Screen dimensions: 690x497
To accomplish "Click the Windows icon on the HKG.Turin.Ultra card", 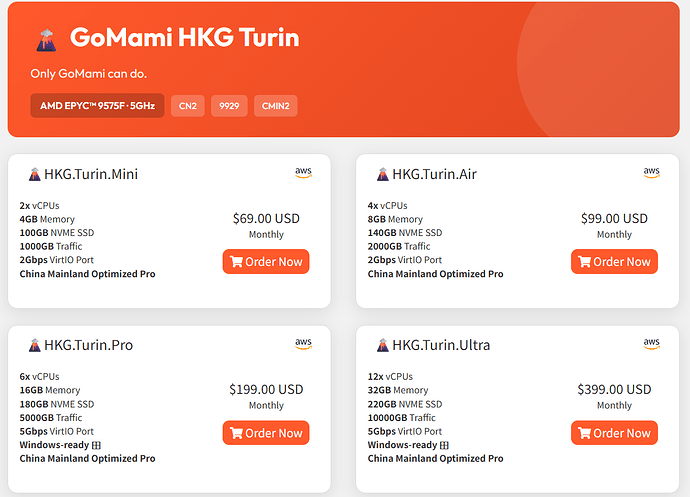I will pyautogui.click(x=444, y=445).
